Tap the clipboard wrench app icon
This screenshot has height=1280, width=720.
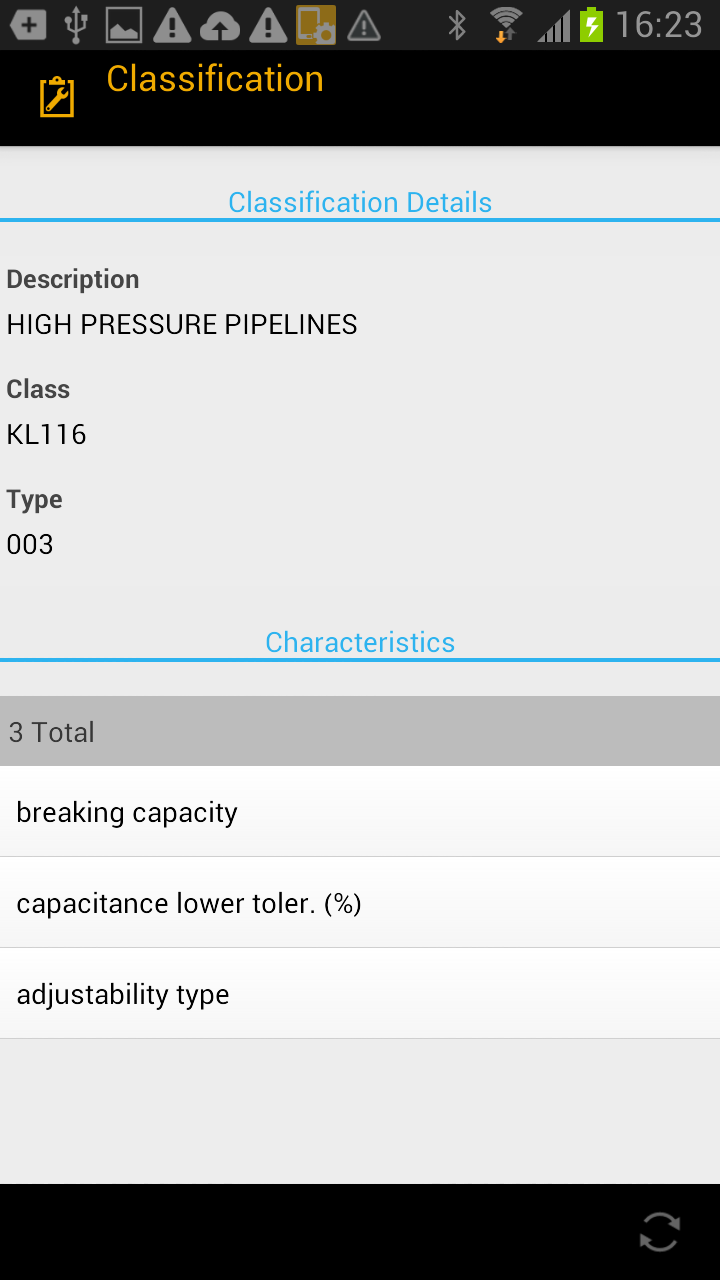(57, 97)
